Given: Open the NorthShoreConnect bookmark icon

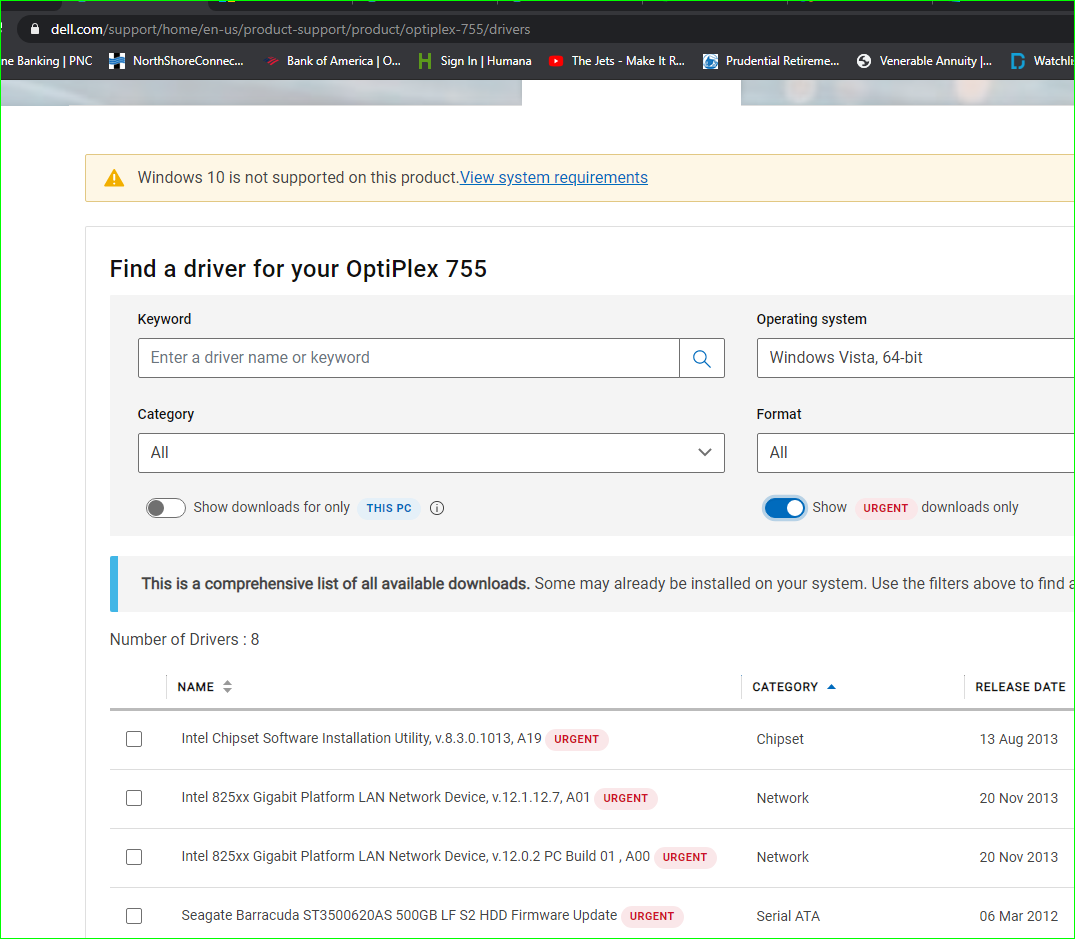Looking at the screenshot, I should tap(117, 61).
